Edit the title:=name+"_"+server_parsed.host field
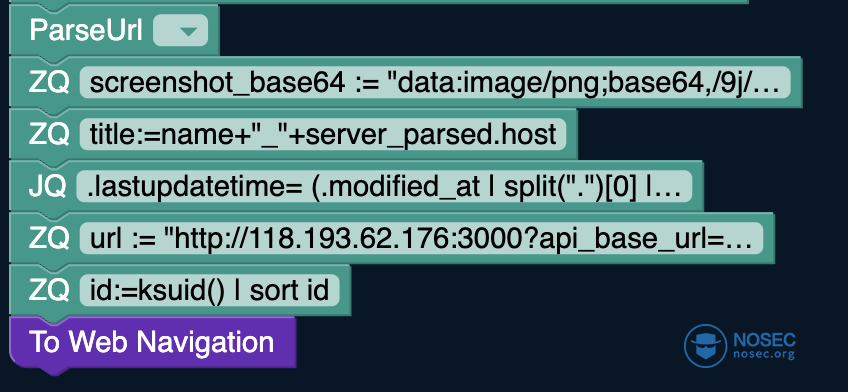Screen dimensions: 848x392 click(323, 134)
